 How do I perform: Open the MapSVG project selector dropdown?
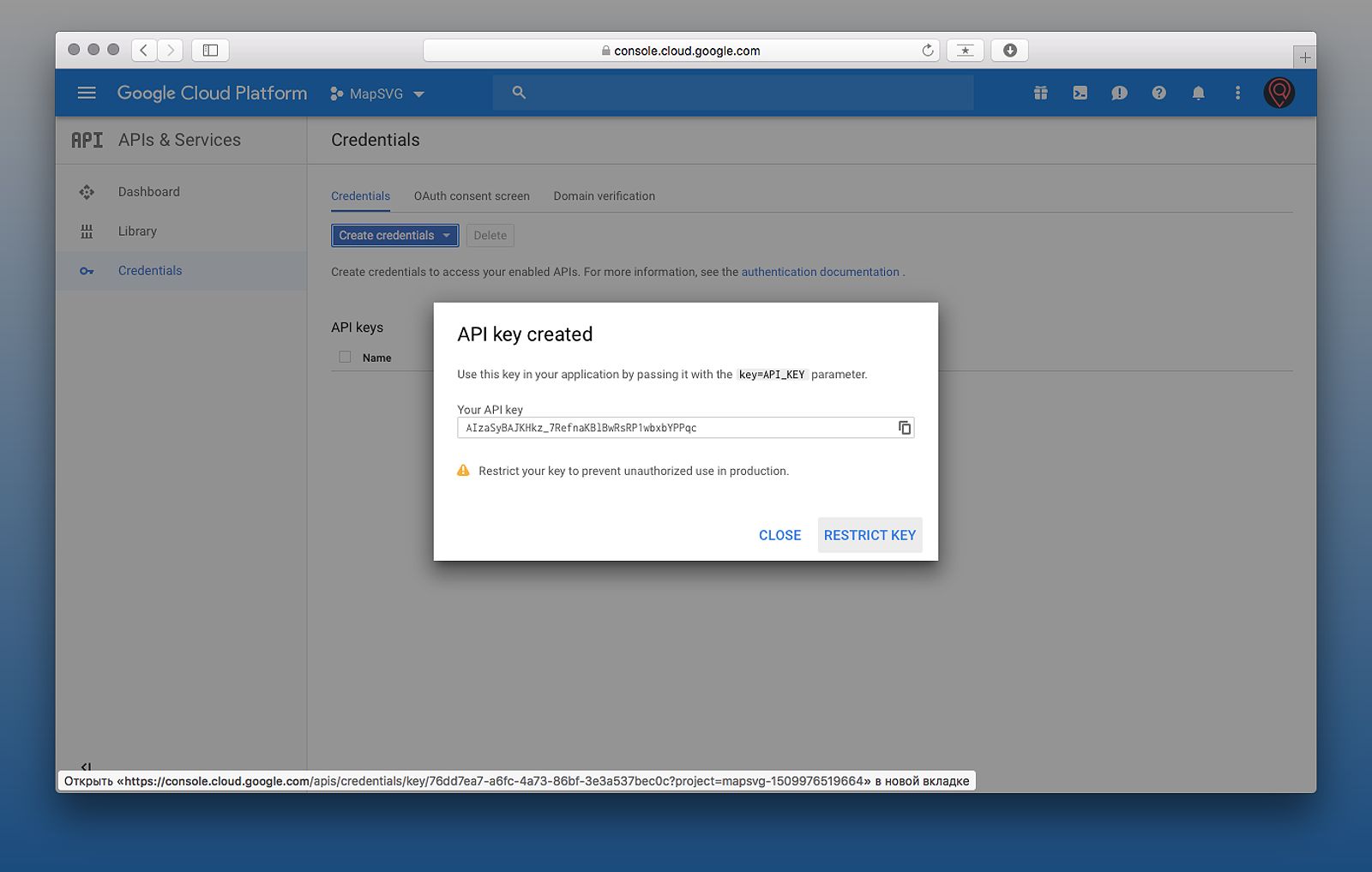click(x=377, y=93)
